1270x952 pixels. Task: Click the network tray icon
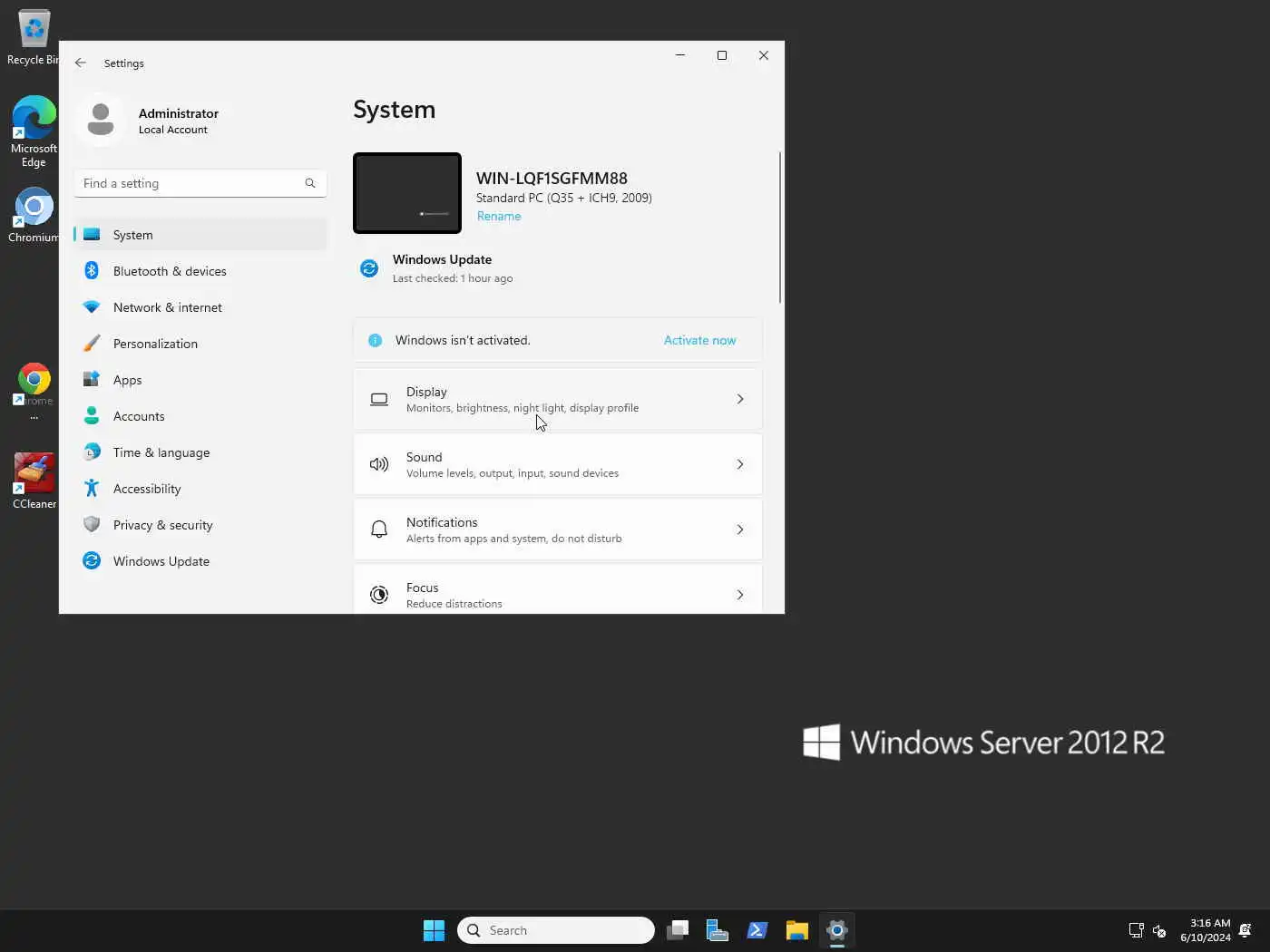(x=1136, y=930)
